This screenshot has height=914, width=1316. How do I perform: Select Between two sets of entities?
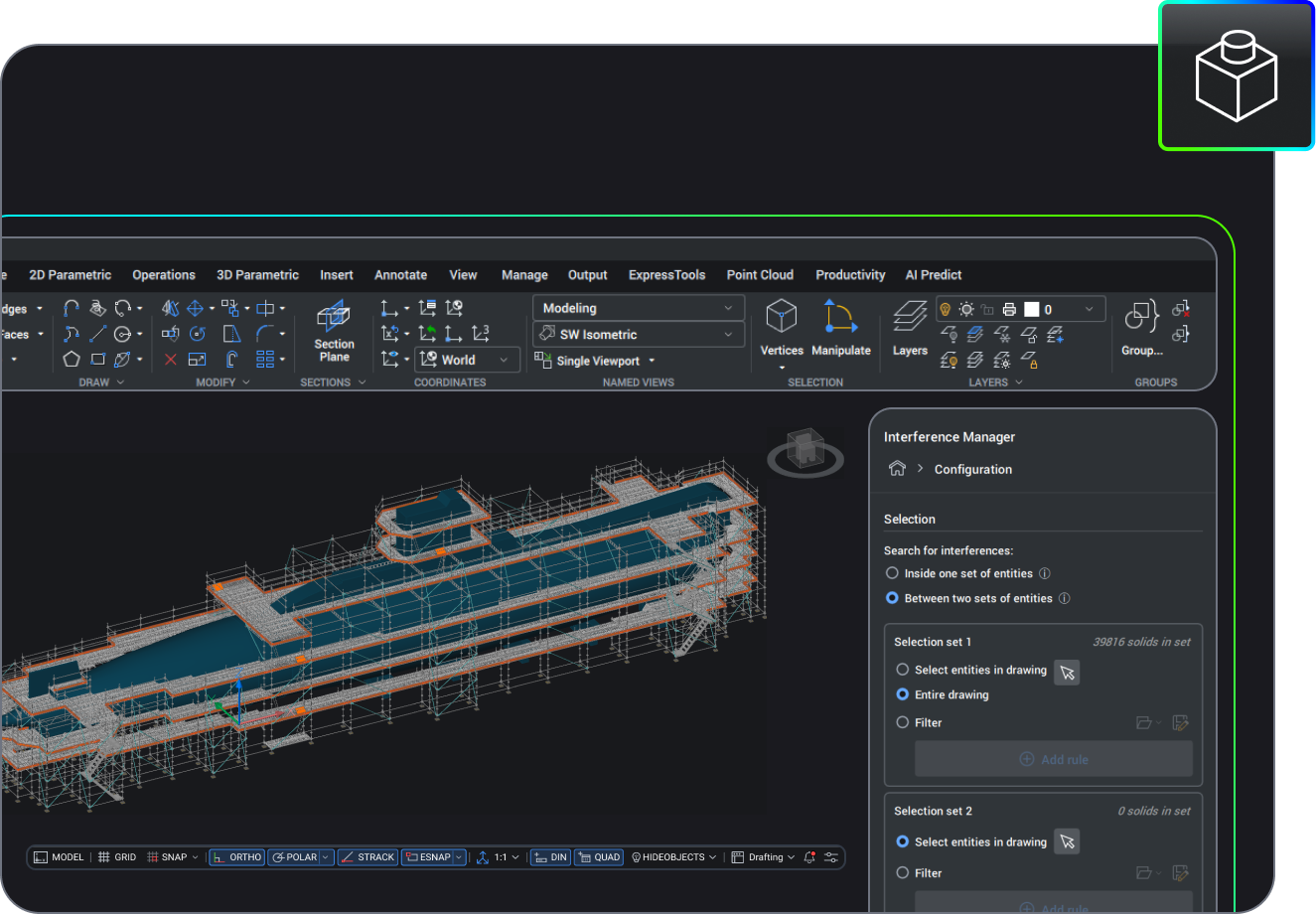click(892, 598)
